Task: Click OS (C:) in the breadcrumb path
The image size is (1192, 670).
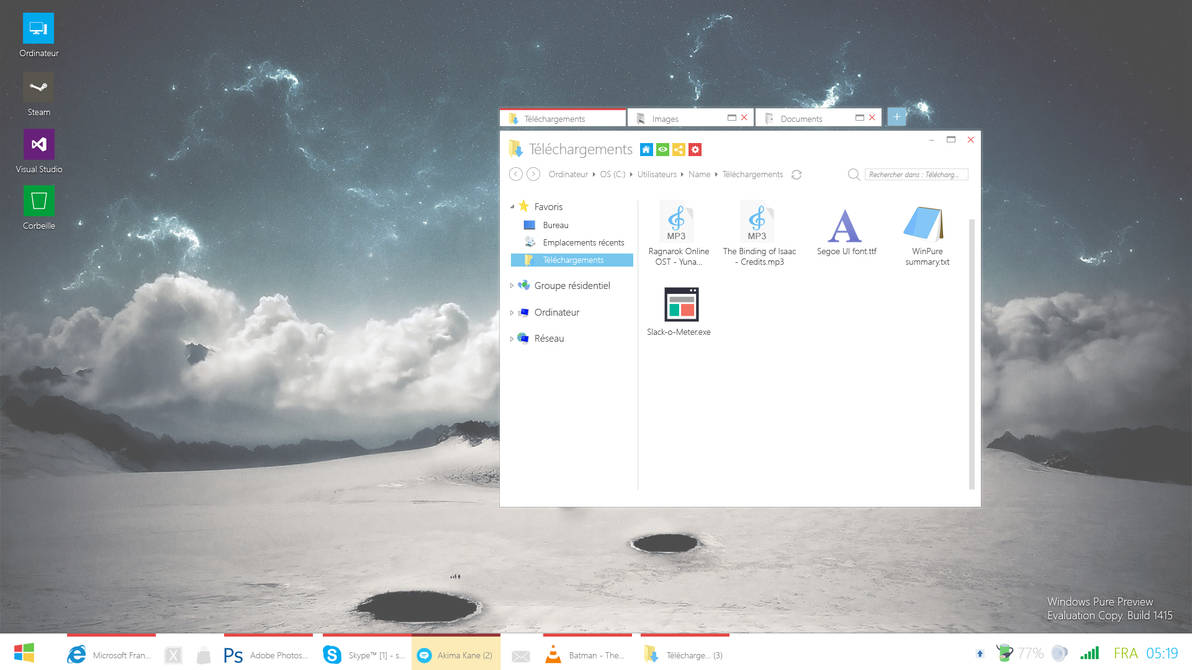Action: 612,175
